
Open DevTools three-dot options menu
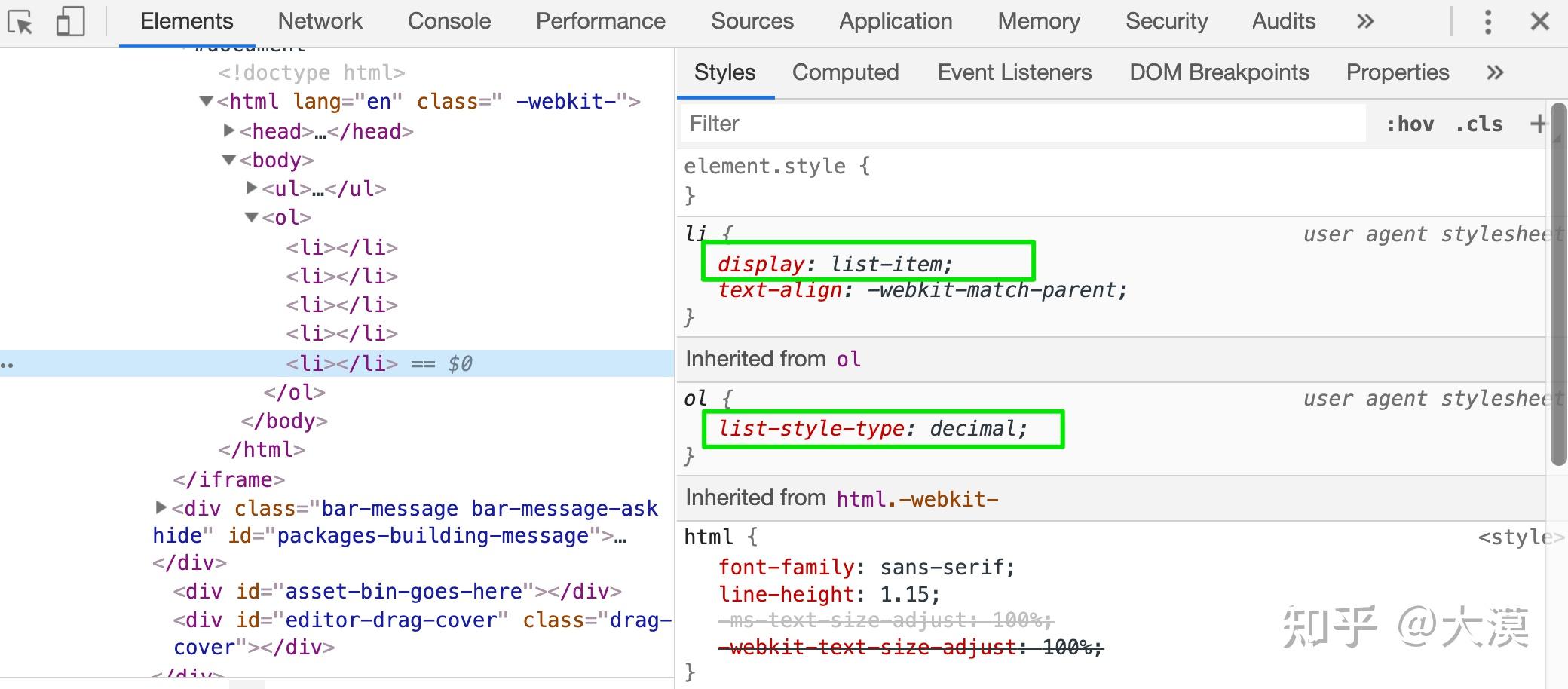[1487, 22]
